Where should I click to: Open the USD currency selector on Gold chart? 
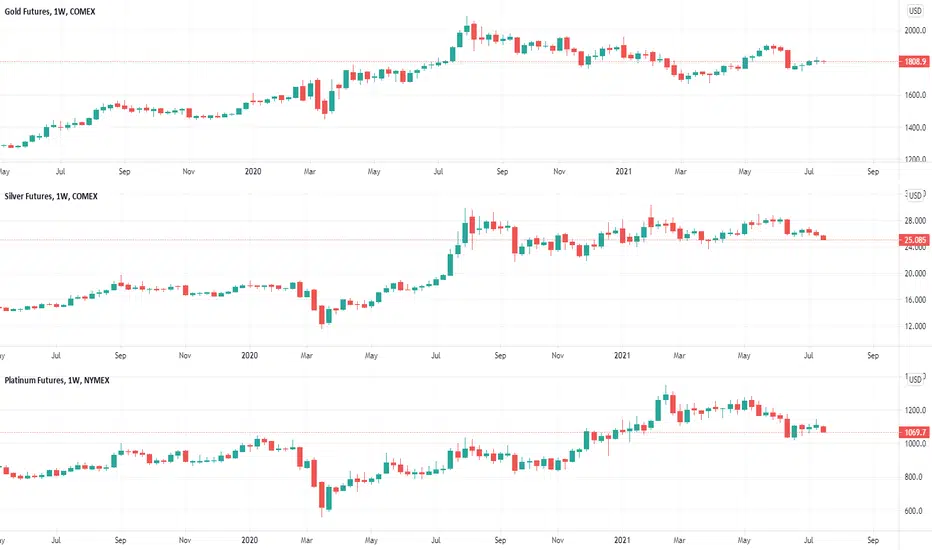pyautogui.click(x=915, y=11)
